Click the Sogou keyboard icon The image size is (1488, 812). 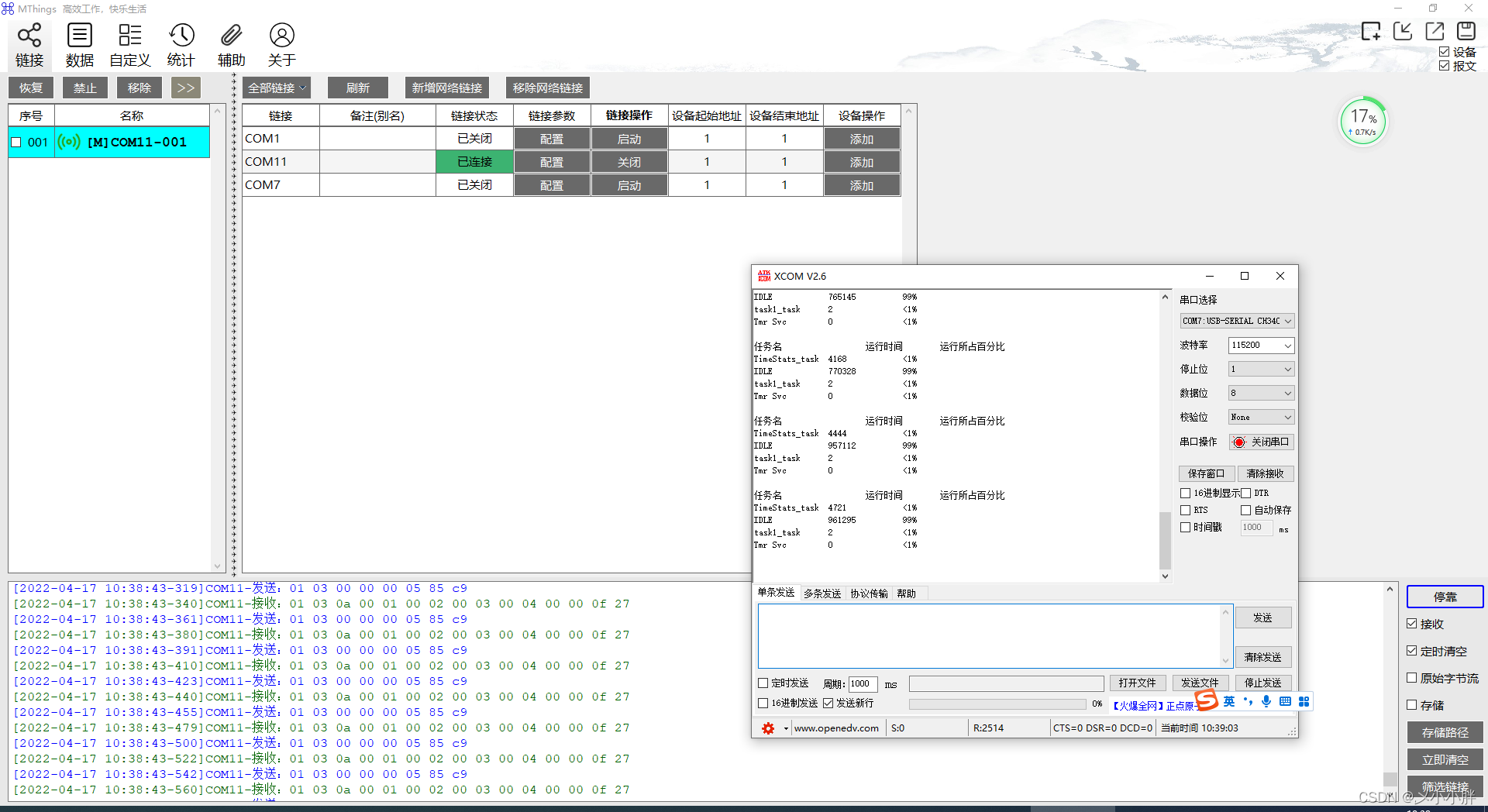[x=1285, y=701]
